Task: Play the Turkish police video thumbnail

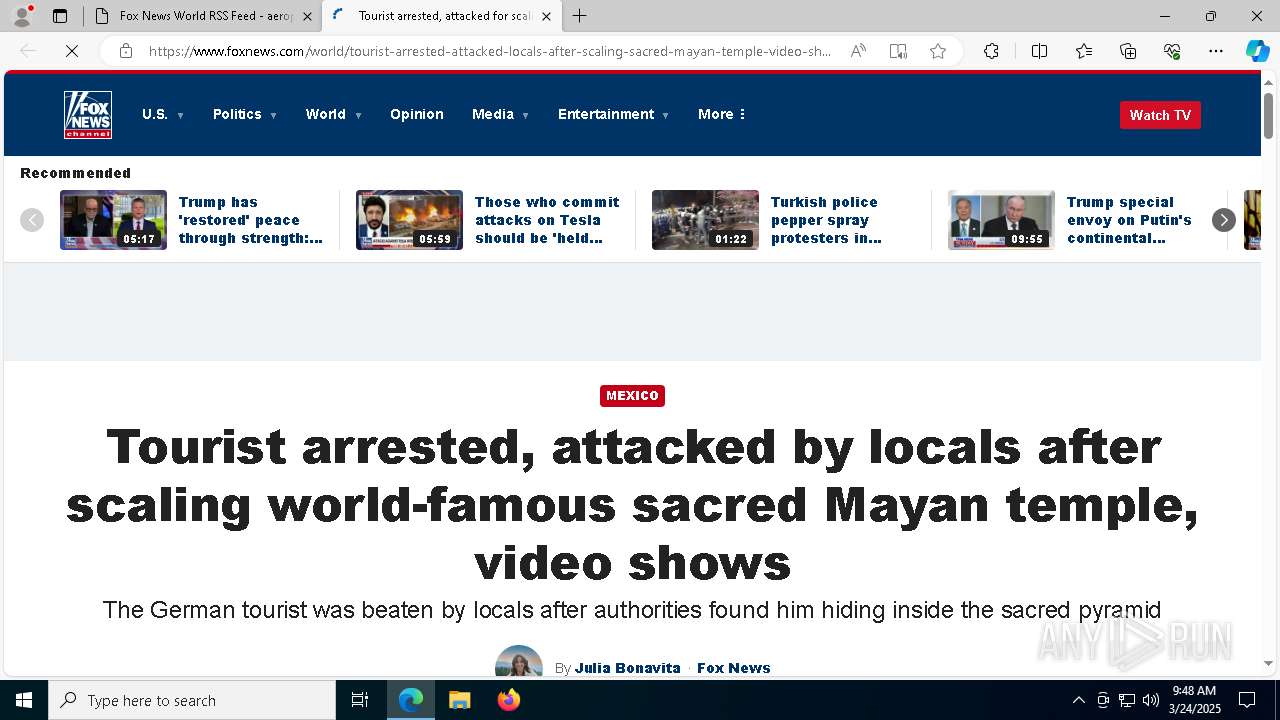Action: (705, 220)
